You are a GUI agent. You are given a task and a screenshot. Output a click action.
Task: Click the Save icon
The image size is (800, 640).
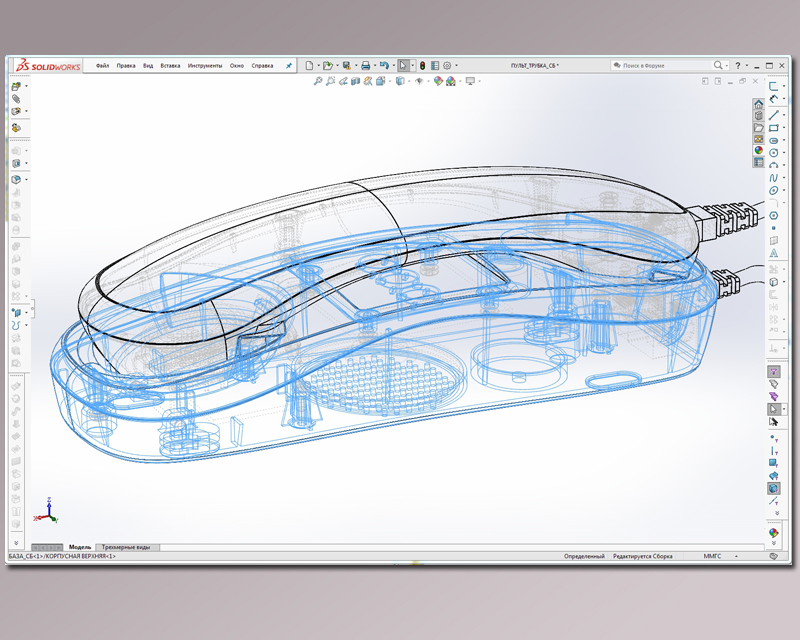coord(347,65)
